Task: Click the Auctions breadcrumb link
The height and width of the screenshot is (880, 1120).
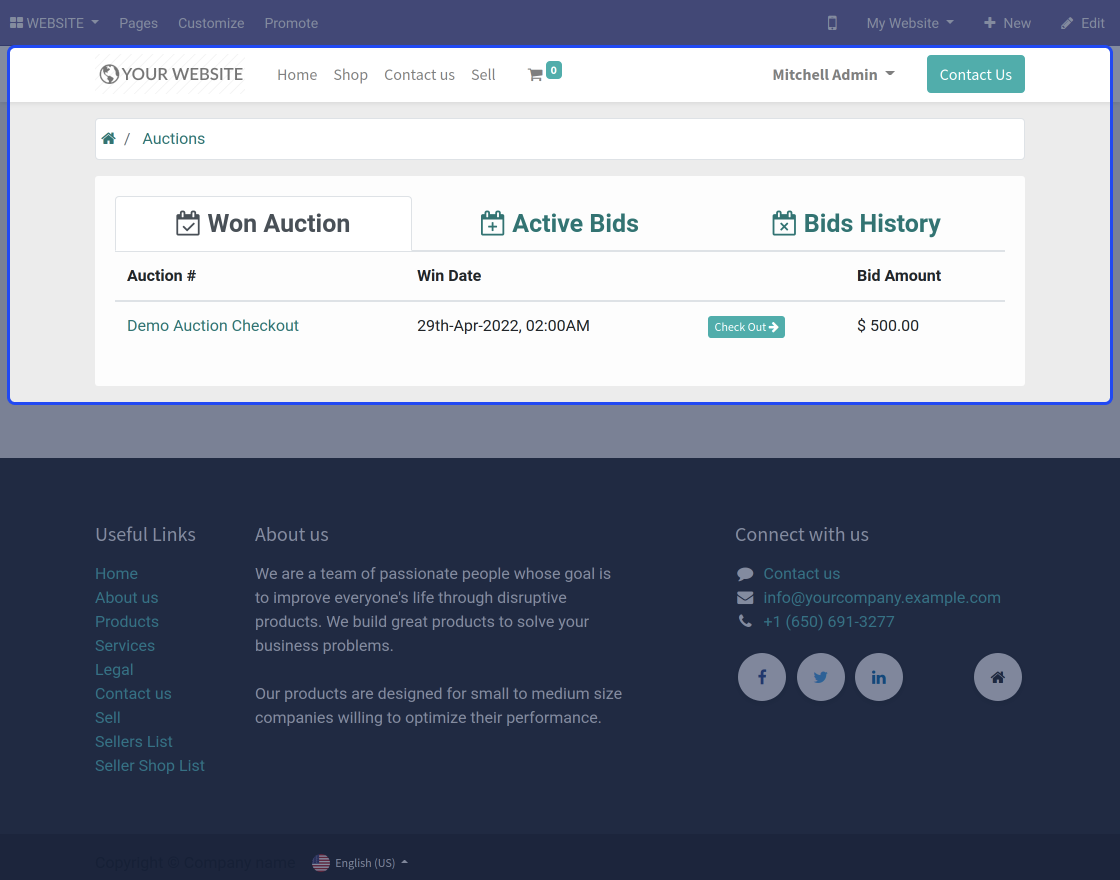Action: tap(174, 139)
